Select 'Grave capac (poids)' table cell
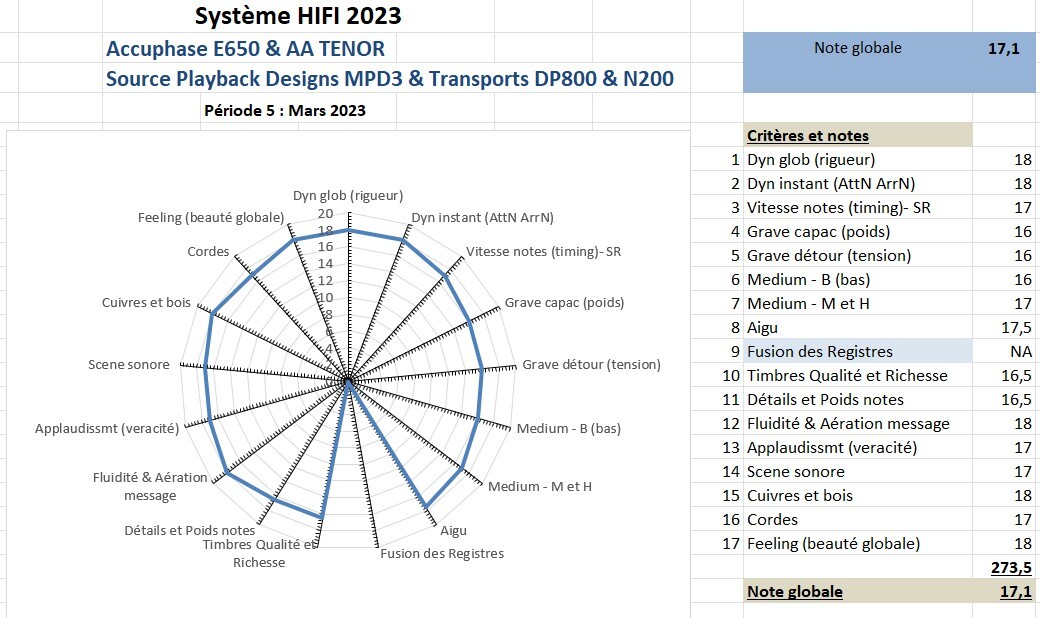1040x618 pixels. point(858,231)
